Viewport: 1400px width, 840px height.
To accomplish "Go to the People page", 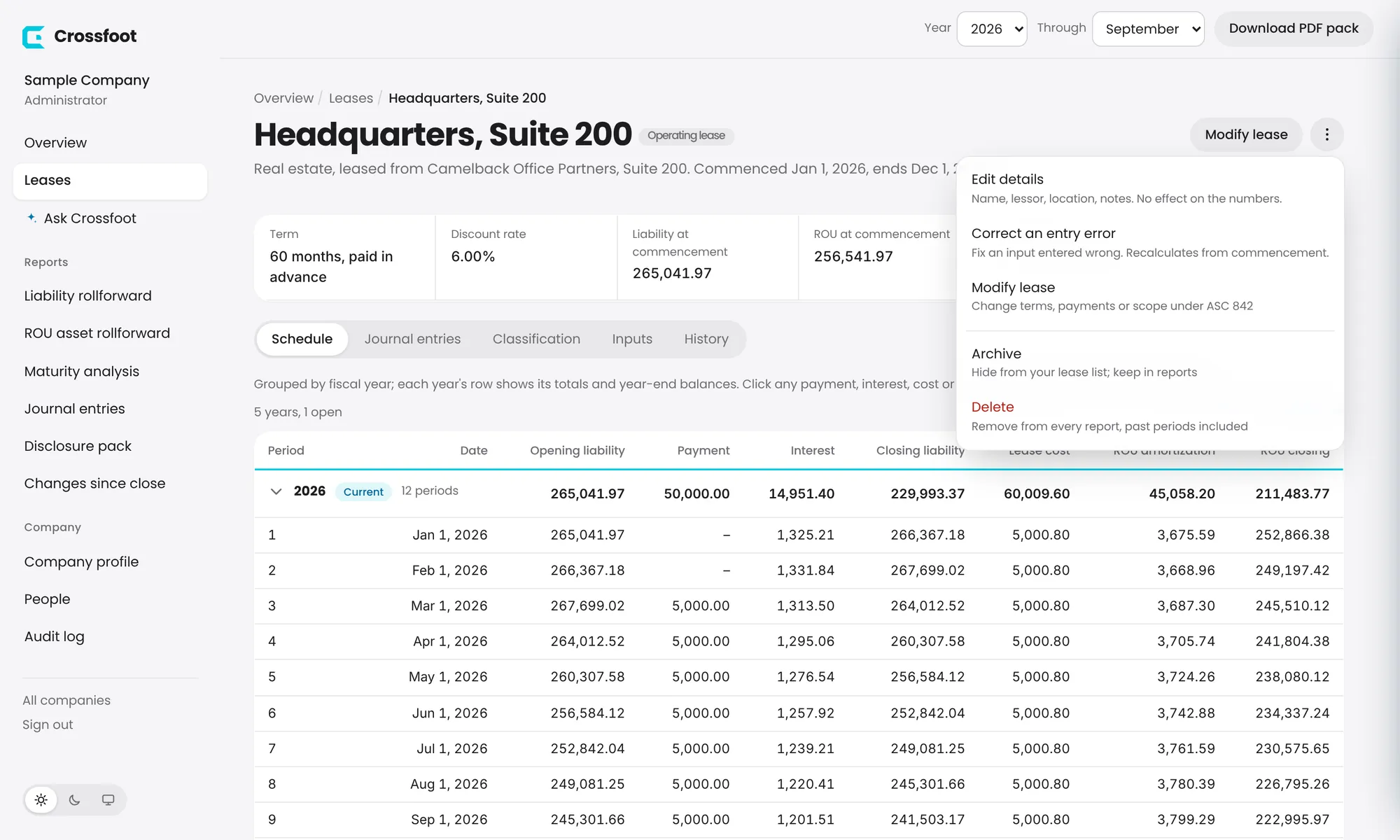I will [110, 599].
